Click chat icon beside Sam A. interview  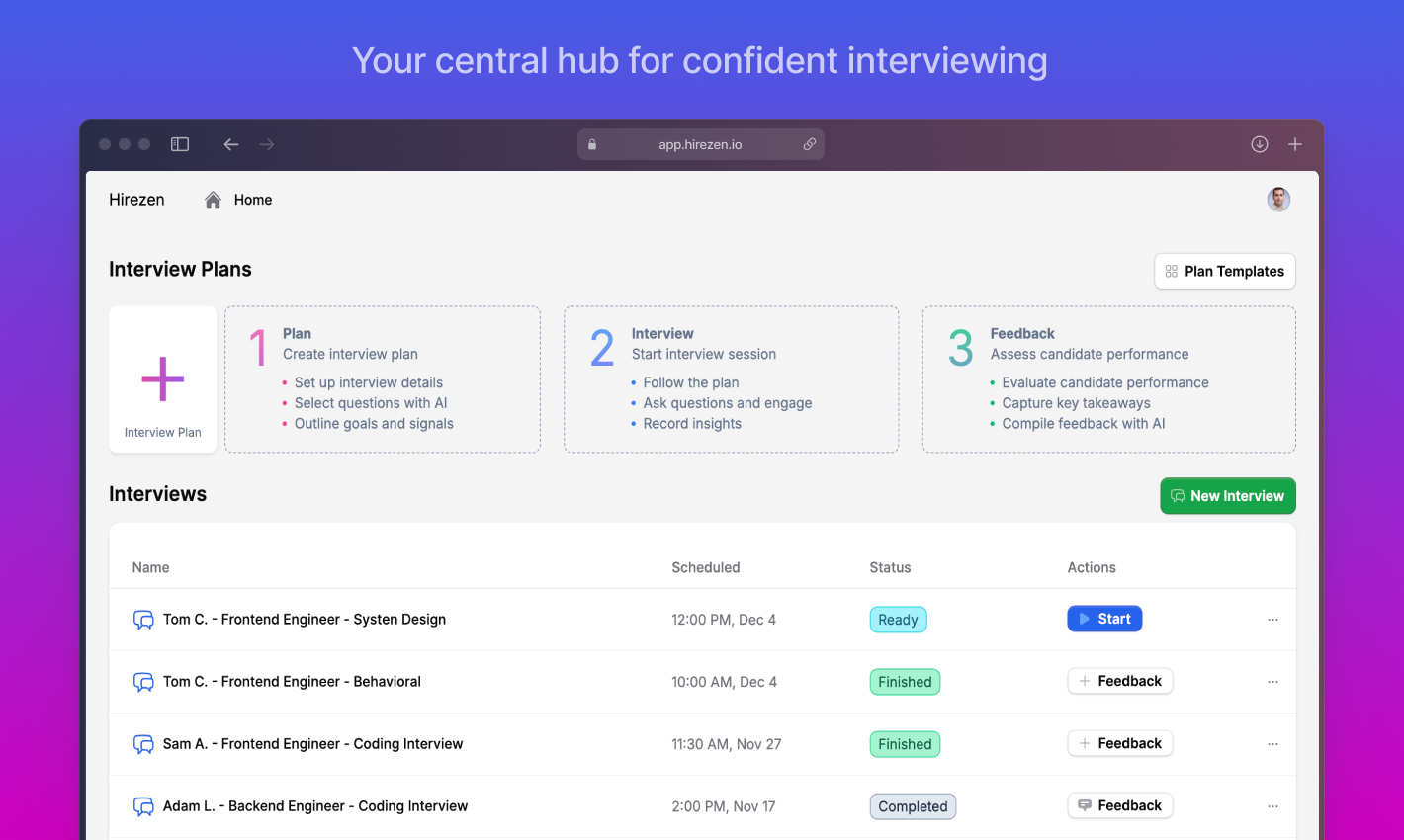click(x=143, y=744)
